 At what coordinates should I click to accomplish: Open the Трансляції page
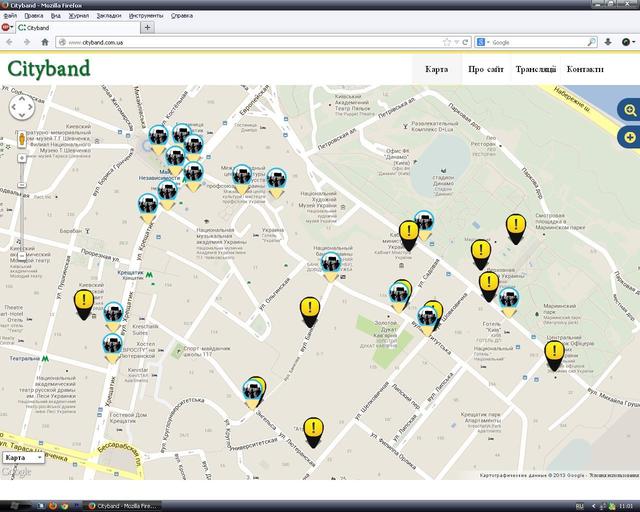click(536, 69)
